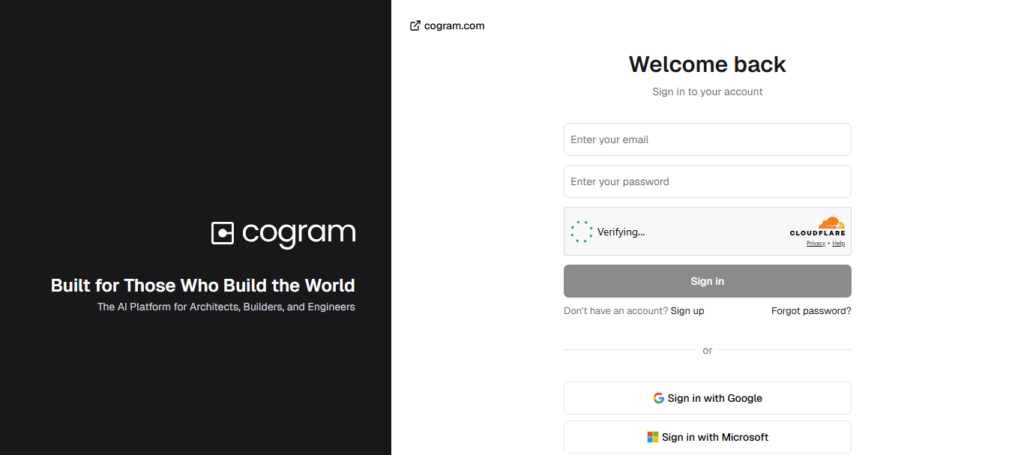
Task: Click the Sign in with Microsoft text
Action: point(715,437)
